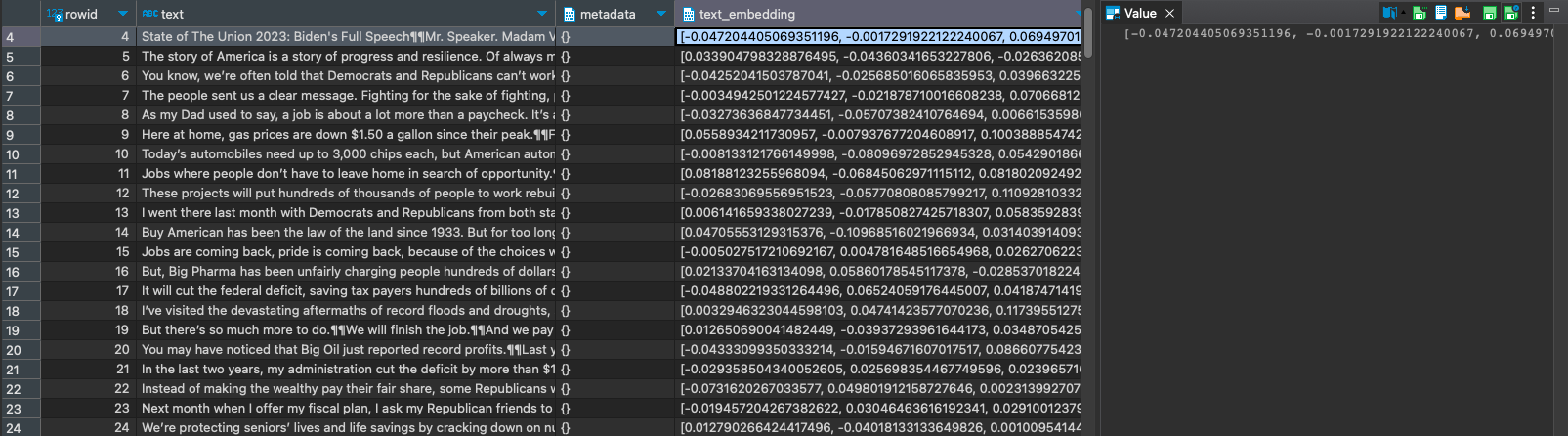Click the blue text document icon in Value toolbar
1568x436 pixels.
(1441, 13)
